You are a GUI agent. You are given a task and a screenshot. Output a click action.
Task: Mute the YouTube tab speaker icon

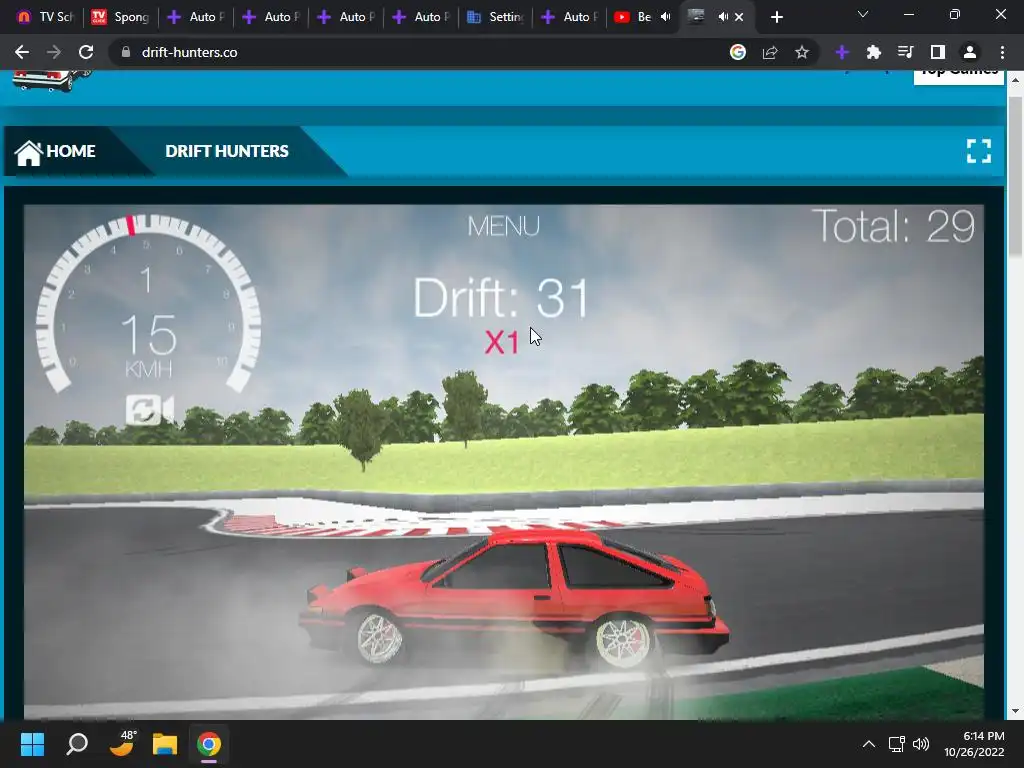(666, 17)
